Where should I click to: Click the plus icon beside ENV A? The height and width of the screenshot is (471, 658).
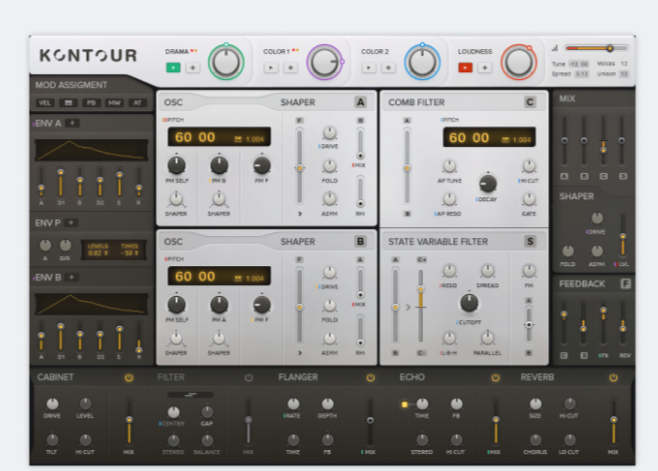pyautogui.click(x=73, y=123)
